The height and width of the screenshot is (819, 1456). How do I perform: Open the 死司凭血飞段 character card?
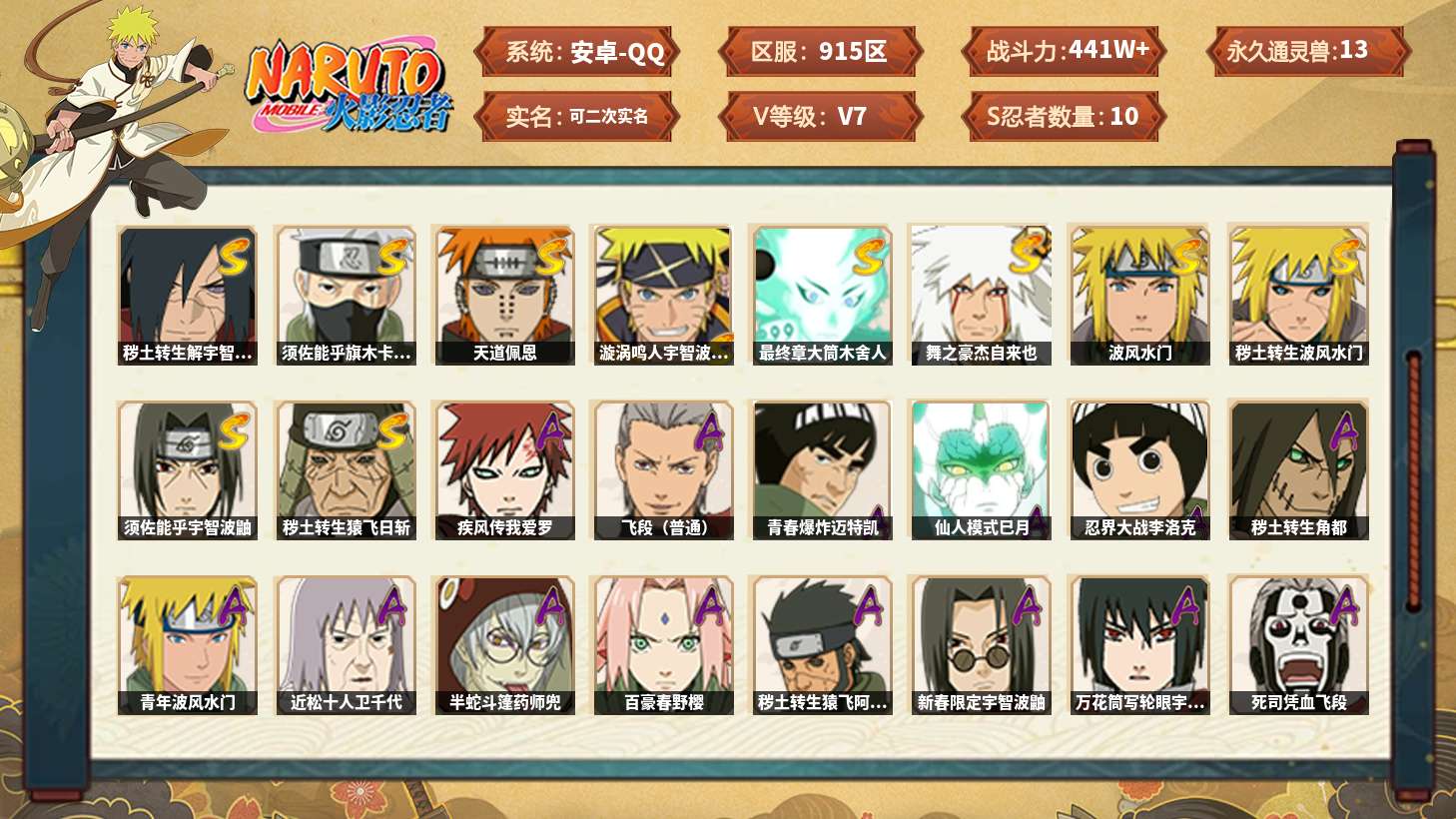1298,645
